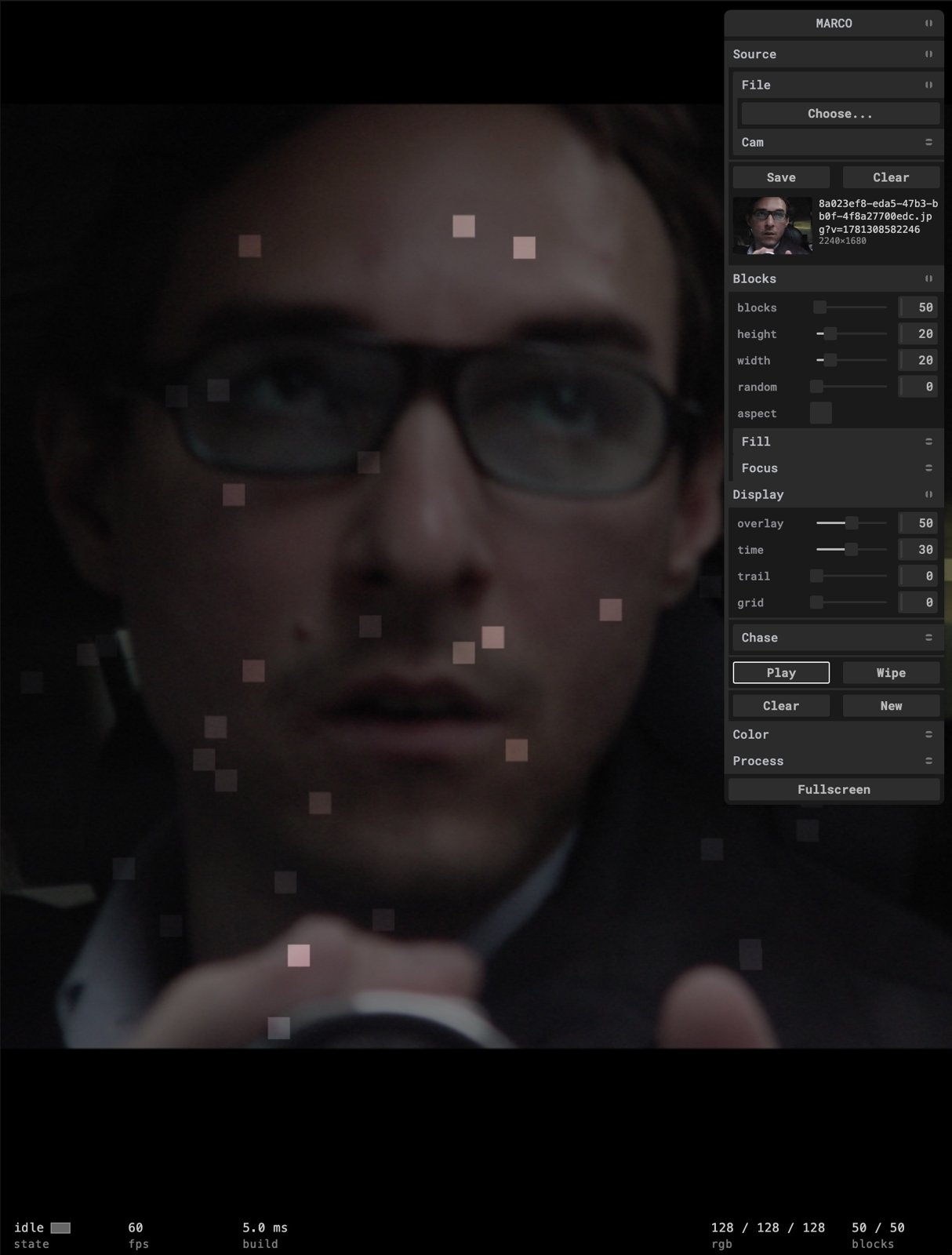Edit the trail value field
952x1255 pixels.
[x=918, y=576]
